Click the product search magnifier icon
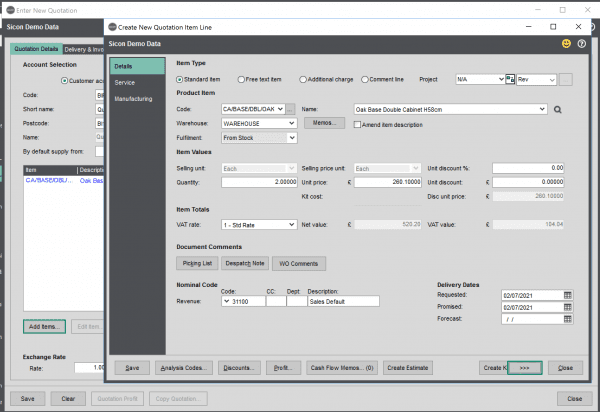 click(x=558, y=110)
